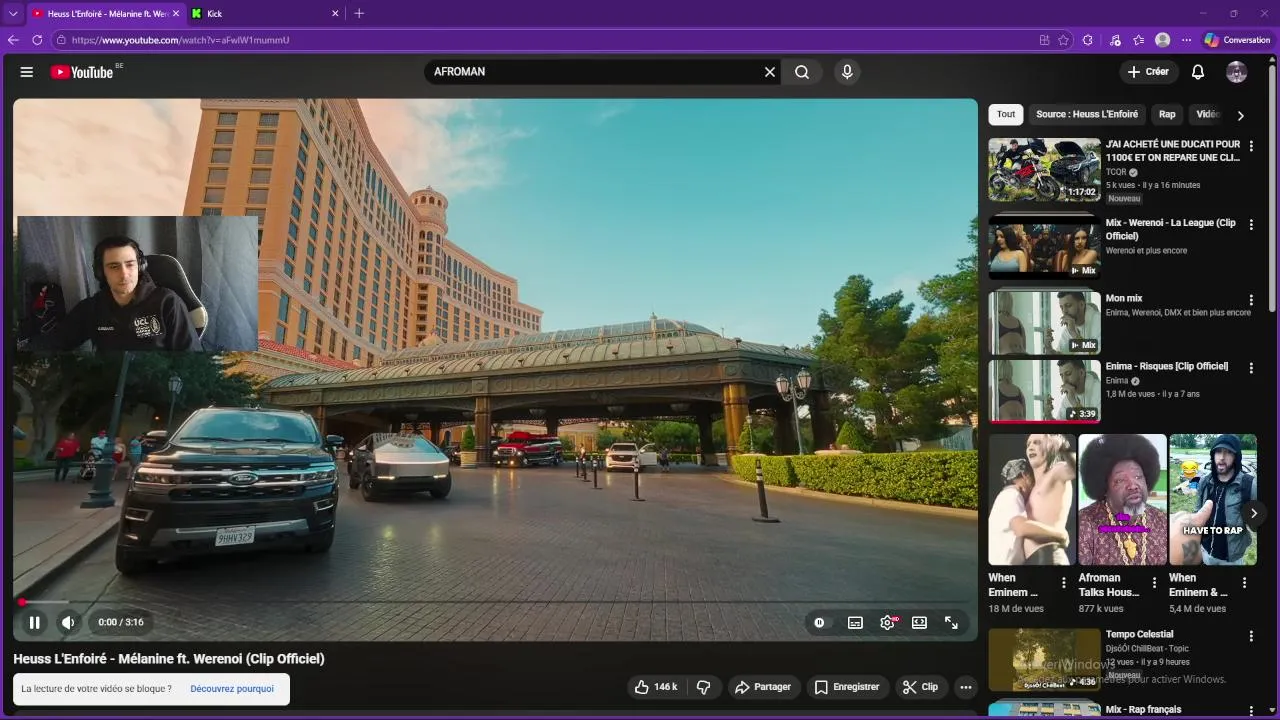Viewport: 1280px width, 720px height.
Task: Open the browser favorites list icon
Action: coord(1139,40)
